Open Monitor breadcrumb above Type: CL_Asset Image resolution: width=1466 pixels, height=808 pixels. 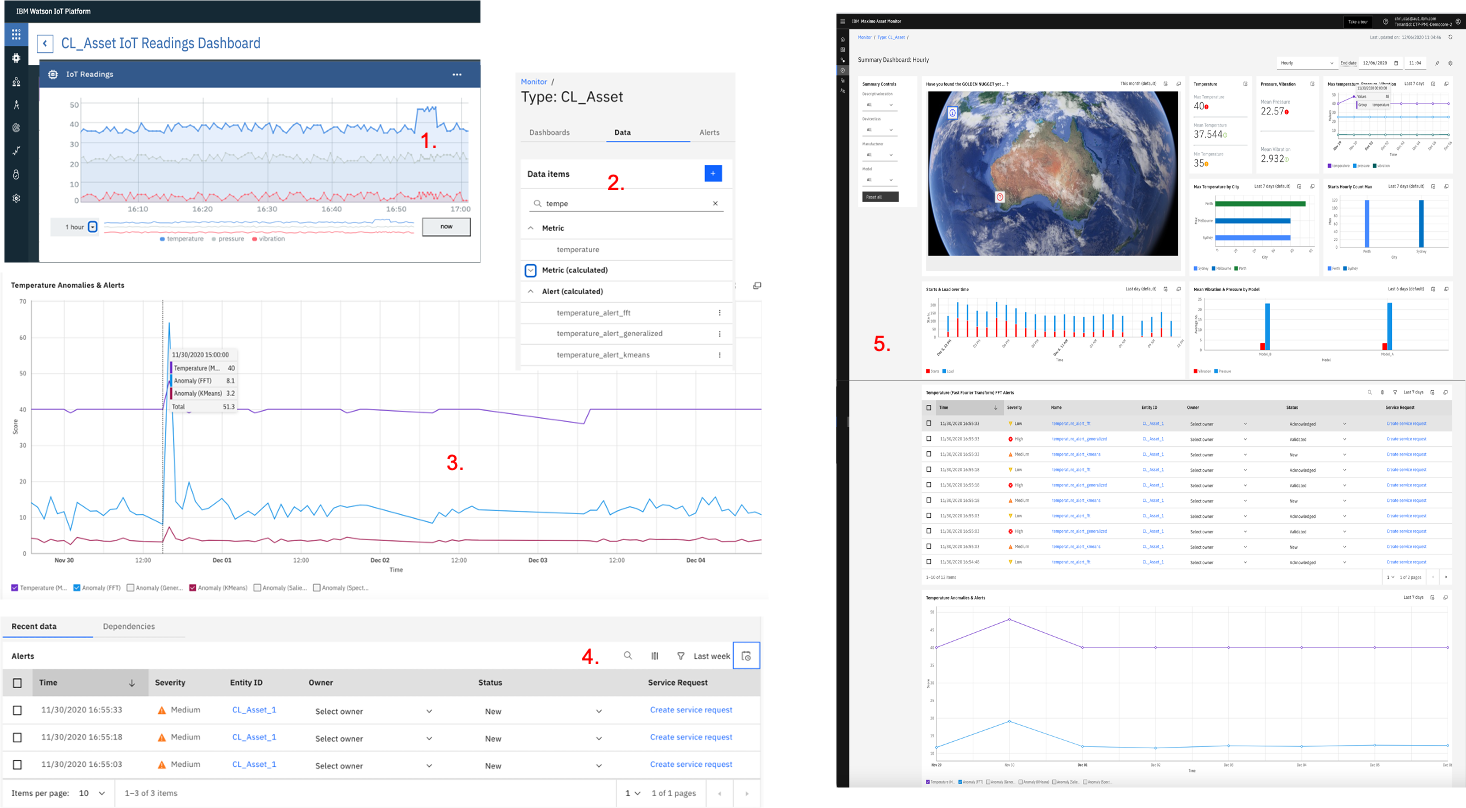pos(534,81)
